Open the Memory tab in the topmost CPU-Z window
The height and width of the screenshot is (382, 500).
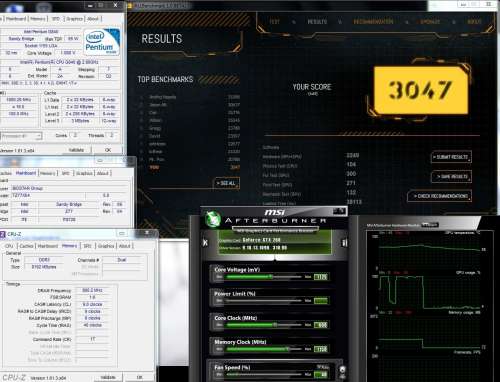click(x=38, y=19)
